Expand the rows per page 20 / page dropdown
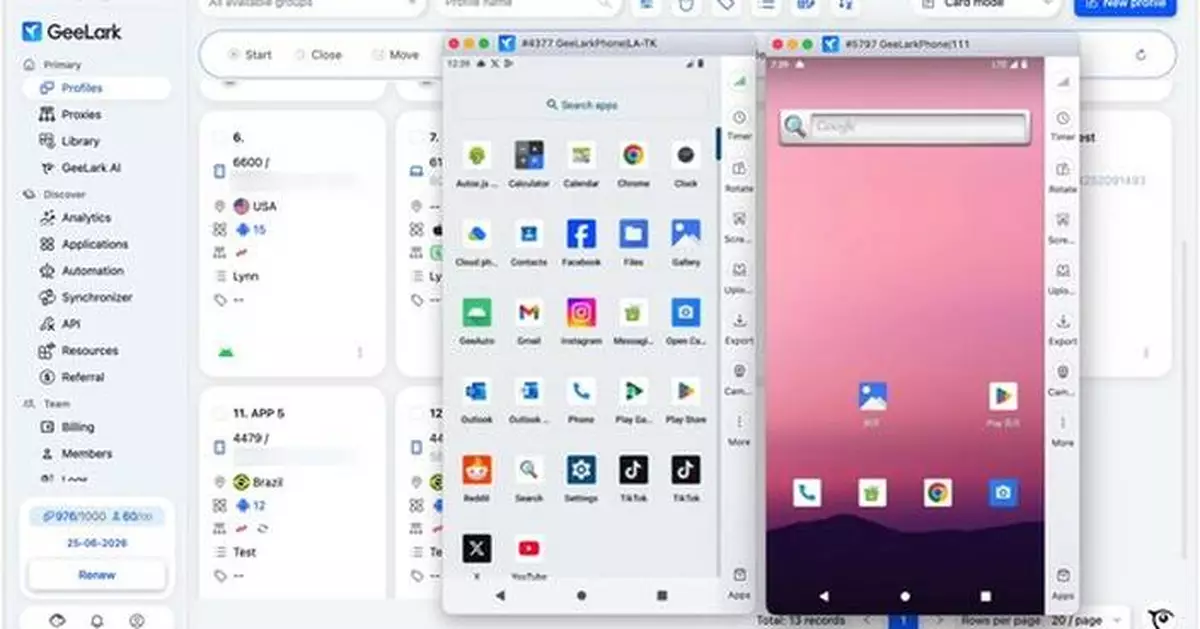The height and width of the screenshot is (629, 1200). point(1088,620)
